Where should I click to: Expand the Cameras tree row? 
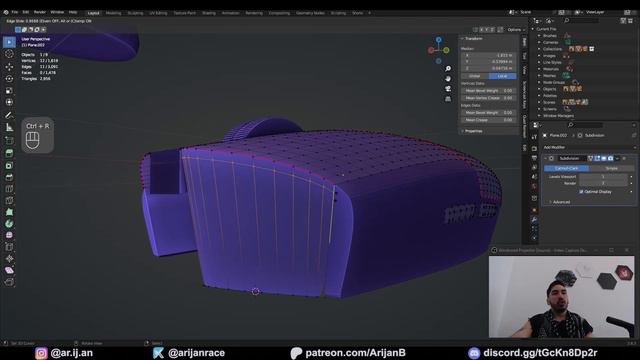[x=539, y=42]
